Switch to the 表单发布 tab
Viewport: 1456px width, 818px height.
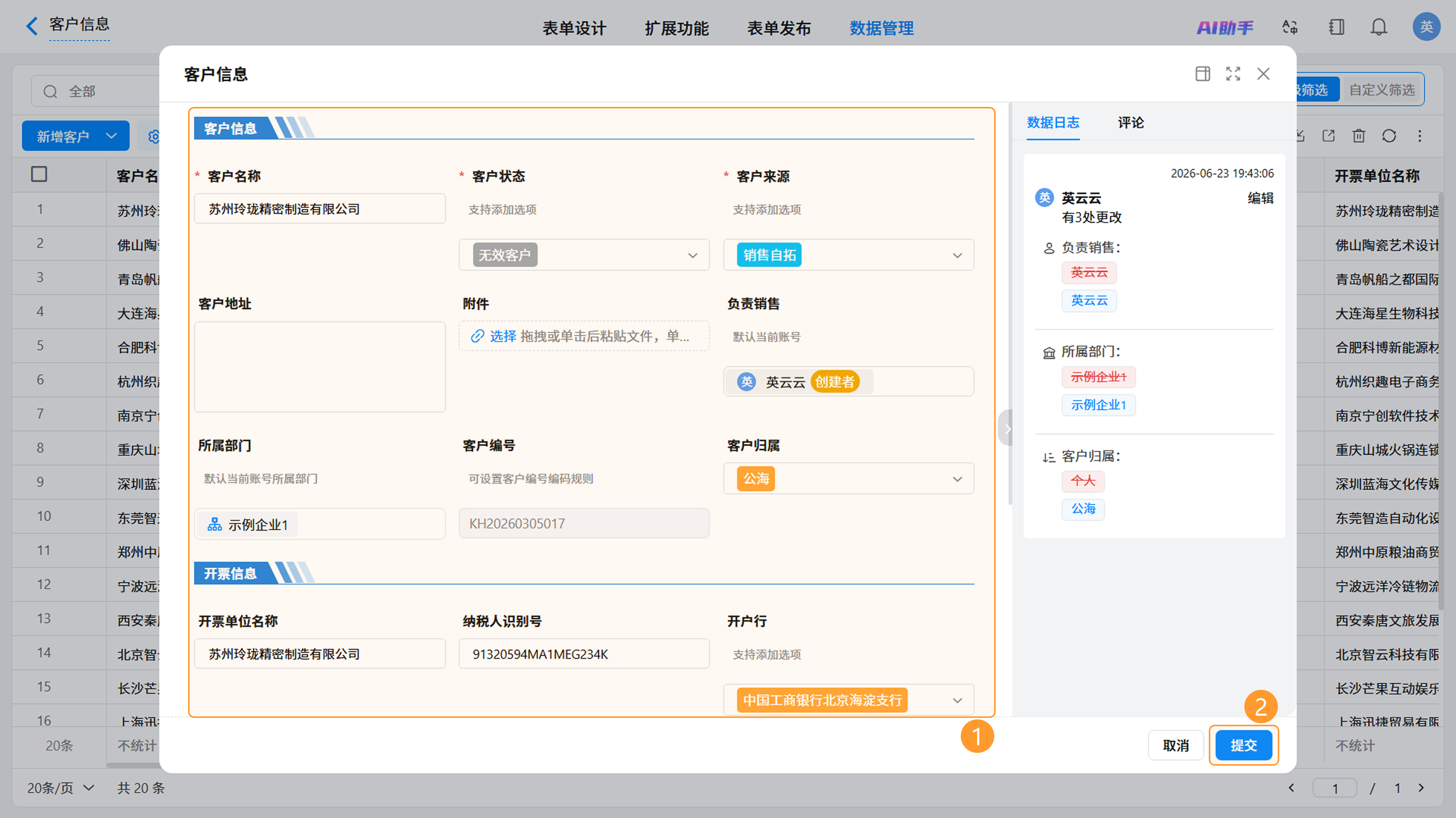(779, 28)
